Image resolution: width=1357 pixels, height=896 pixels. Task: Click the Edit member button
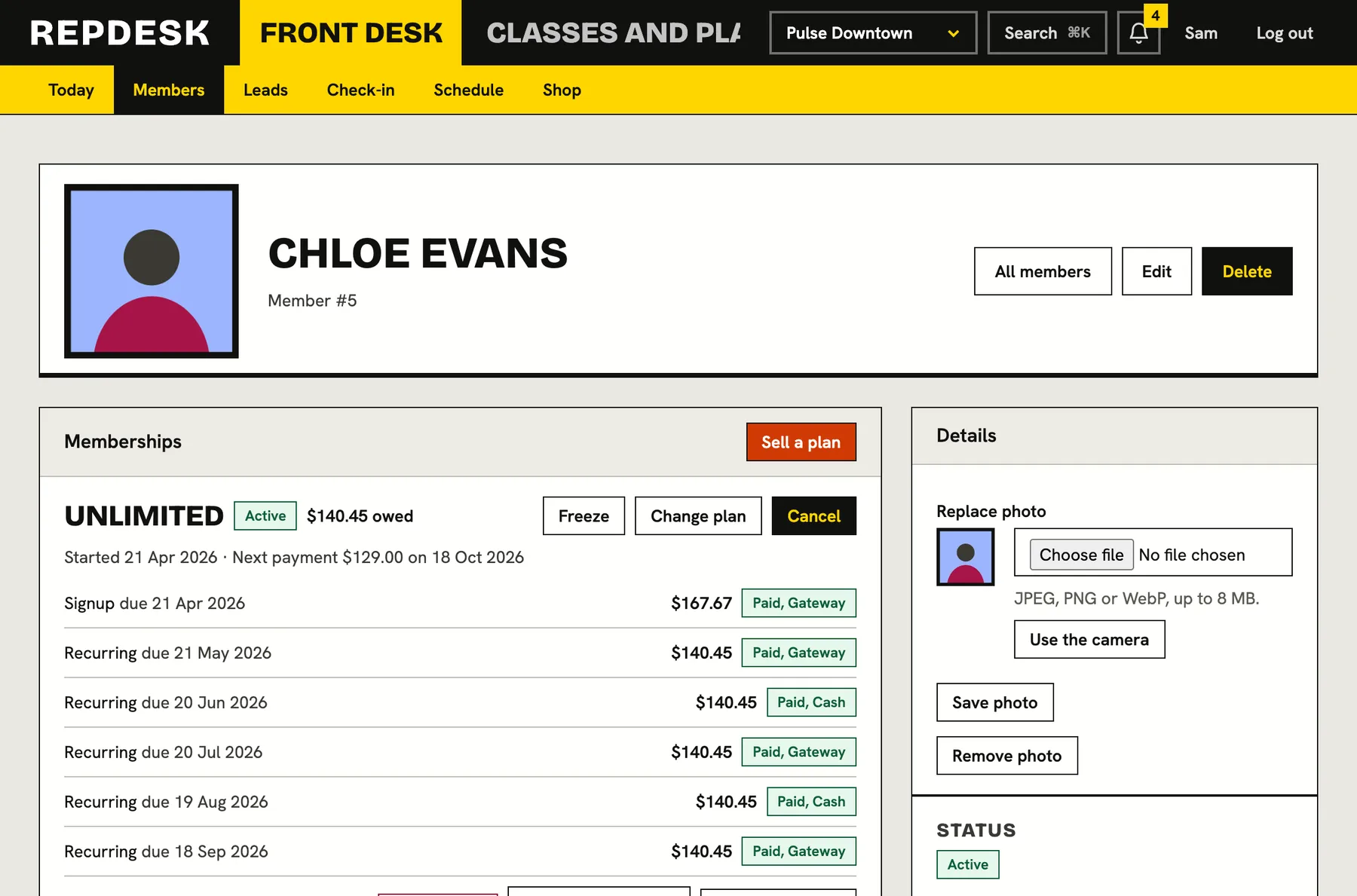pyautogui.click(x=1156, y=271)
